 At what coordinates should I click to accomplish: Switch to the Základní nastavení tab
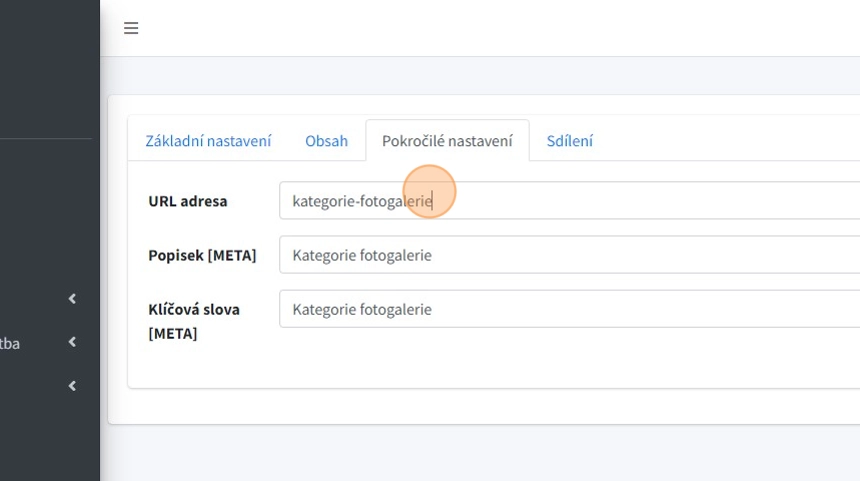[208, 141]
